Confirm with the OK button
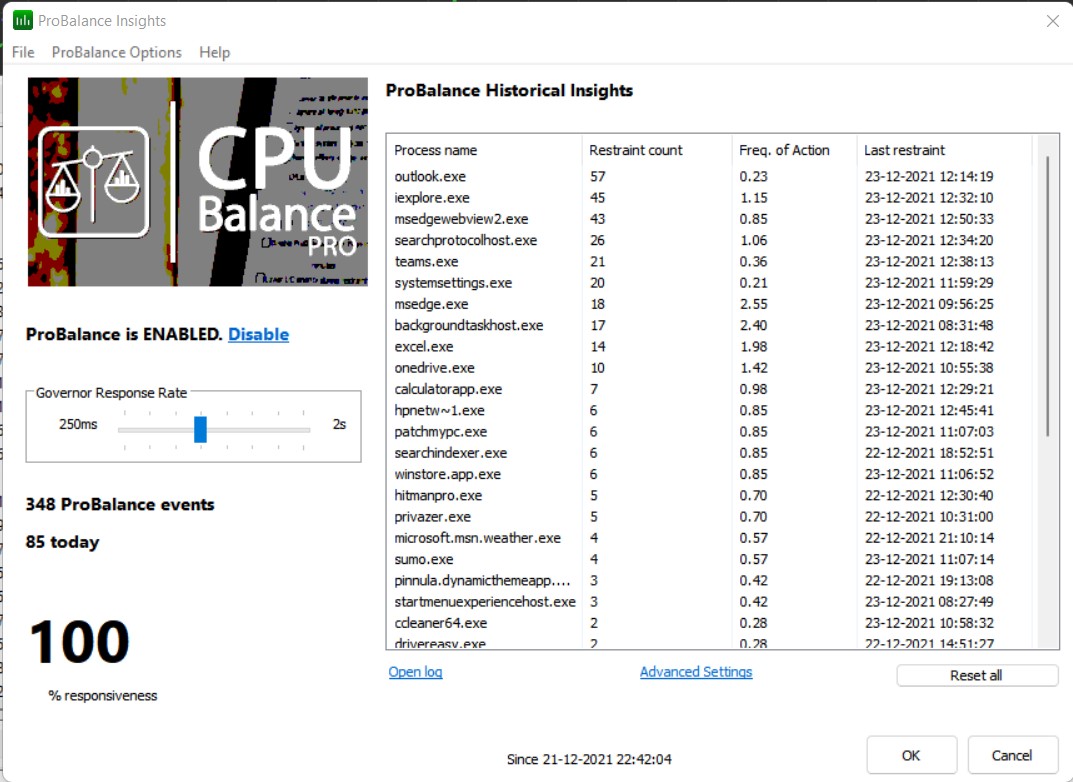 pyautogui.click(x=911, y=755)
